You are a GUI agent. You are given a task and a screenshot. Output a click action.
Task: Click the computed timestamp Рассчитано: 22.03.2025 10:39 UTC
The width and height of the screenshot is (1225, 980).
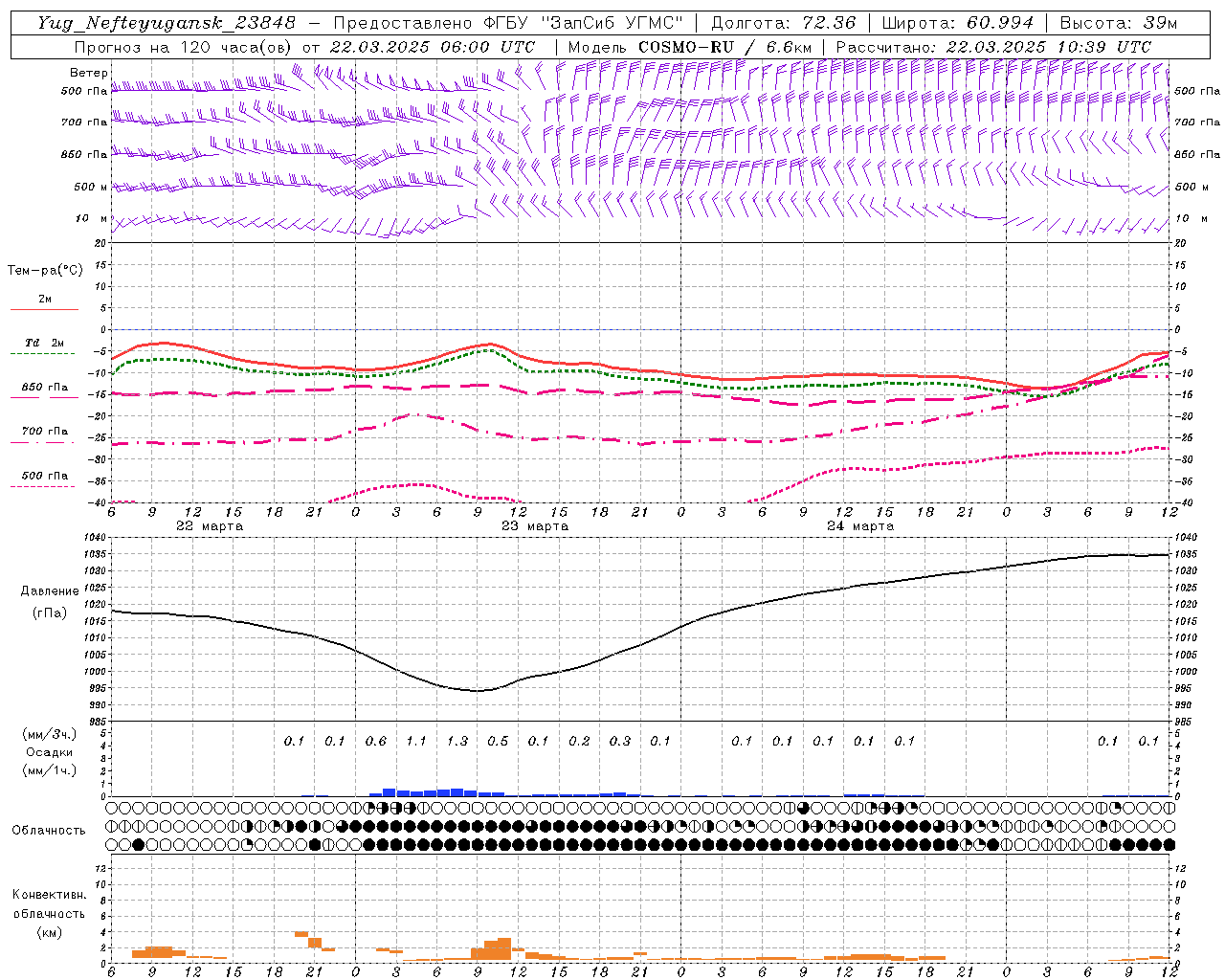coord(993,47)
